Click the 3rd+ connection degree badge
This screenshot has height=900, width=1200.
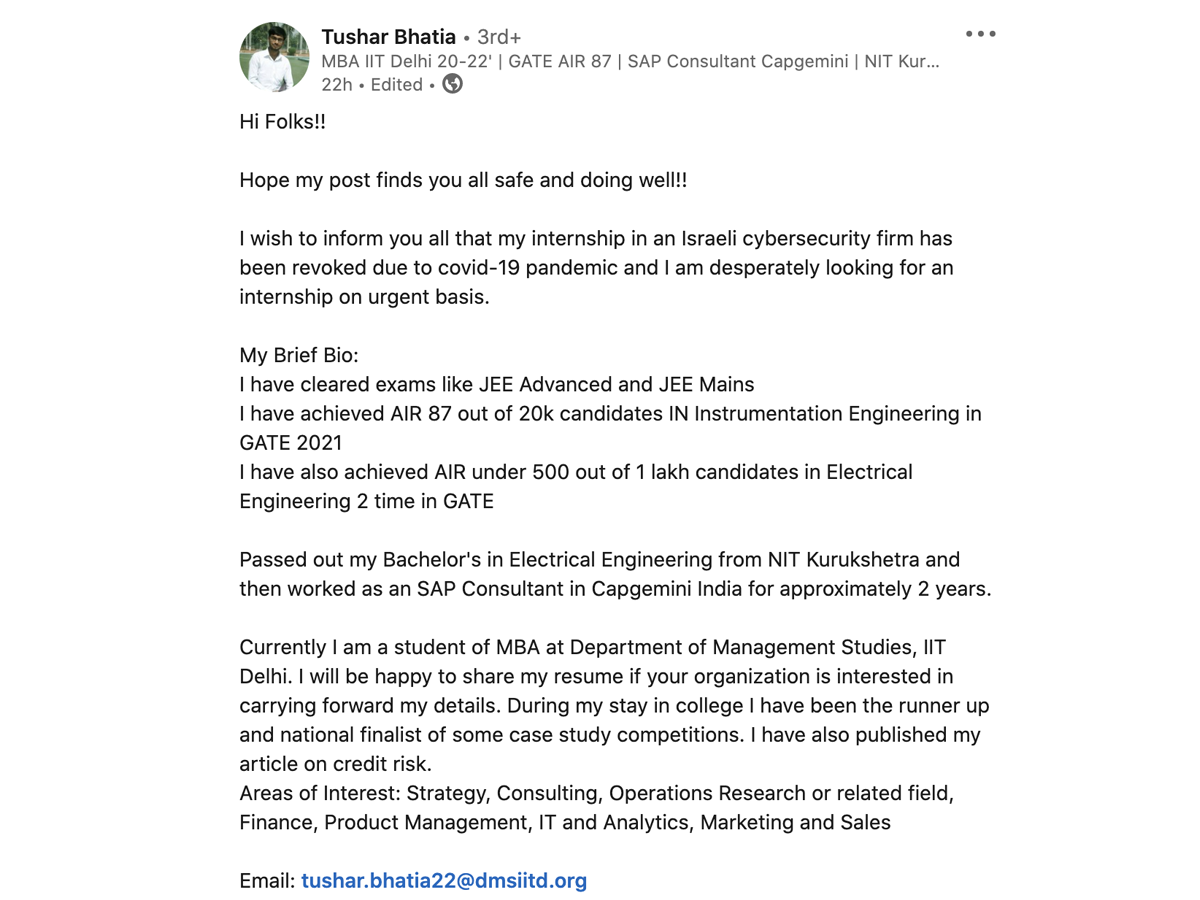(x=499, y=37)
